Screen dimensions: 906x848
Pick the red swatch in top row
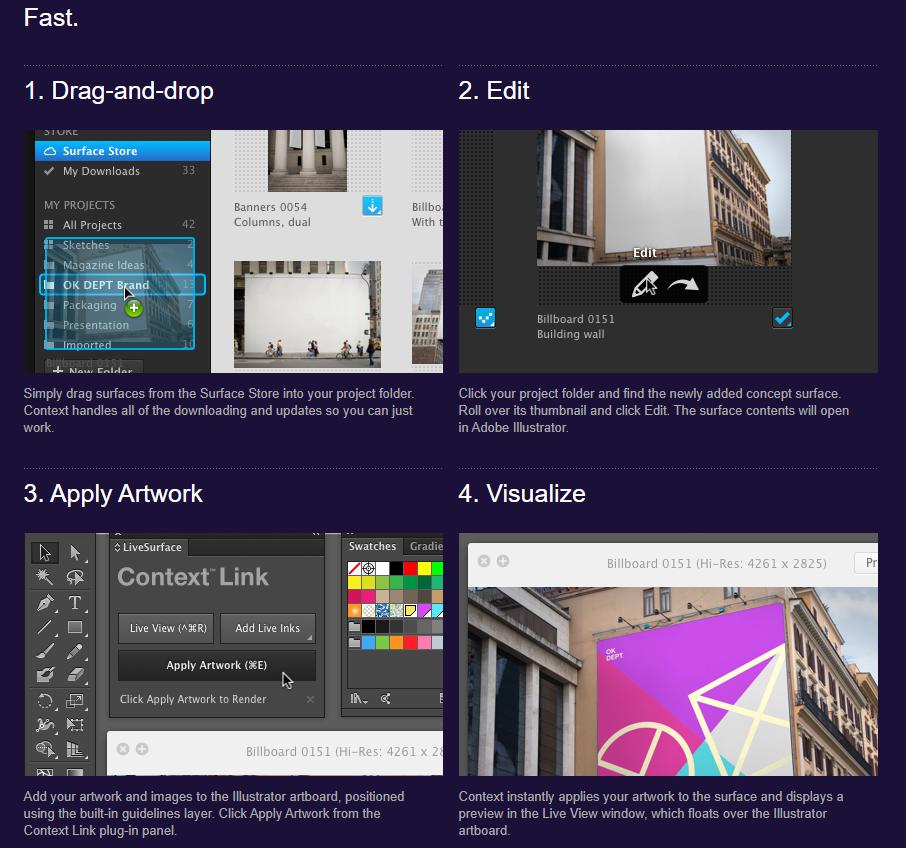(x=410, y=568)
